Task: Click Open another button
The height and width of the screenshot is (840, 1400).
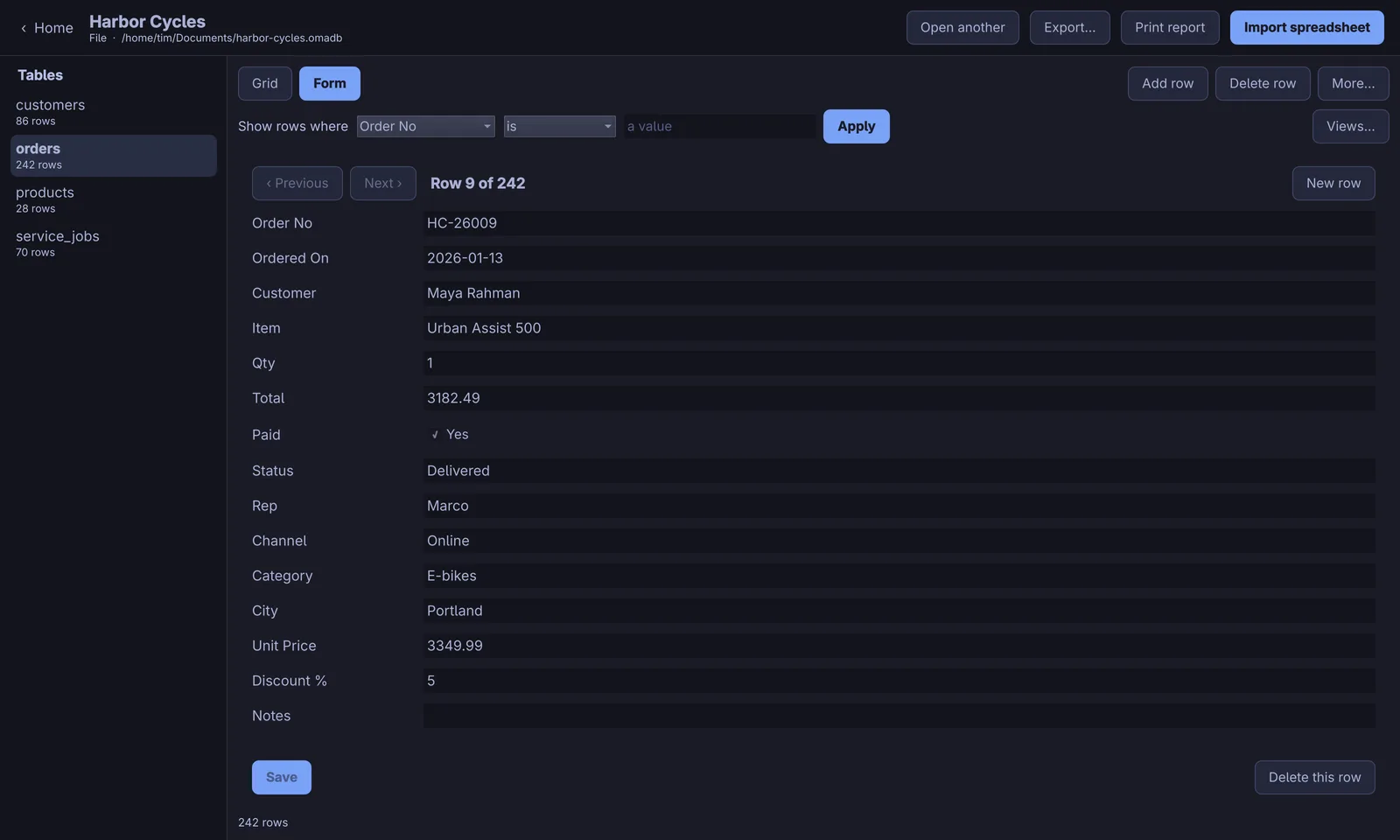Action: pyautogui.click(x=962, y=28)
